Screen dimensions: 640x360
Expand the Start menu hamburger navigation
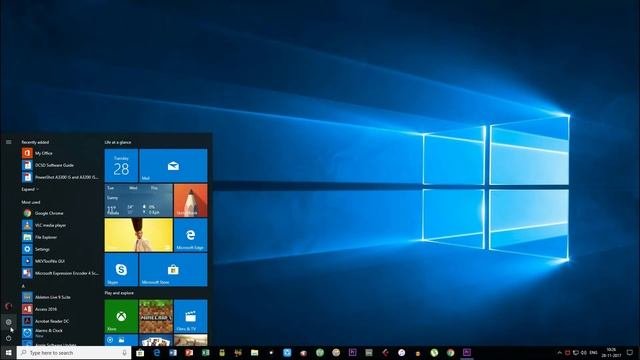[9, 142]
